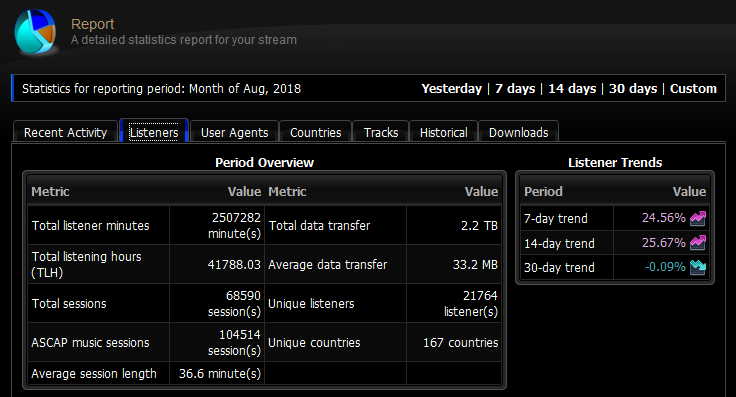Open the Recent Activity tab
The image size is (736, 397).
65,132
